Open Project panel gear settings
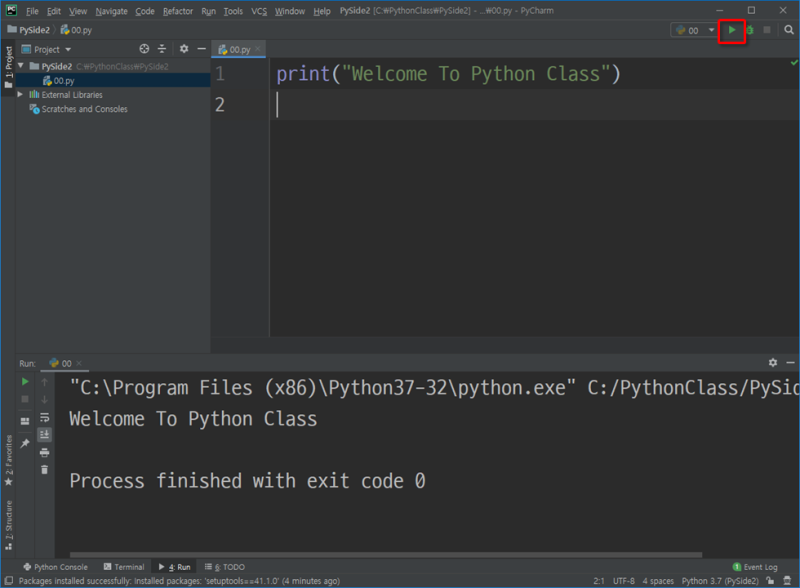Viewport: 800px width, 588px height. (x=183, y=49)
